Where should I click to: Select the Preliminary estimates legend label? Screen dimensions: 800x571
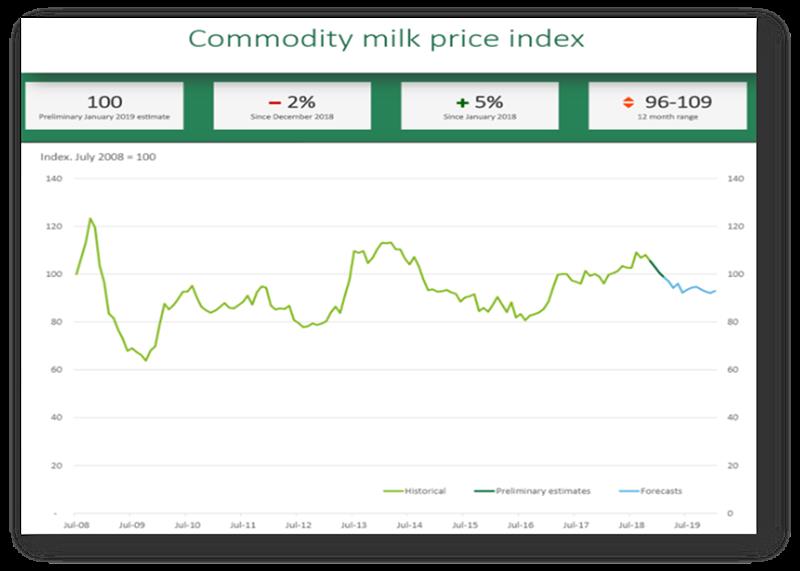[545, 491]
